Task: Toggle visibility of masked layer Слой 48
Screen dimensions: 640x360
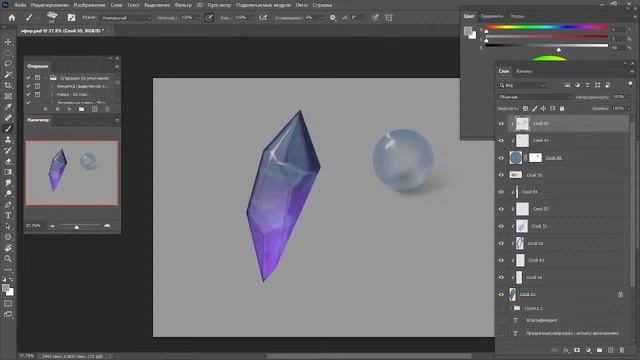Action: point(501,158)
